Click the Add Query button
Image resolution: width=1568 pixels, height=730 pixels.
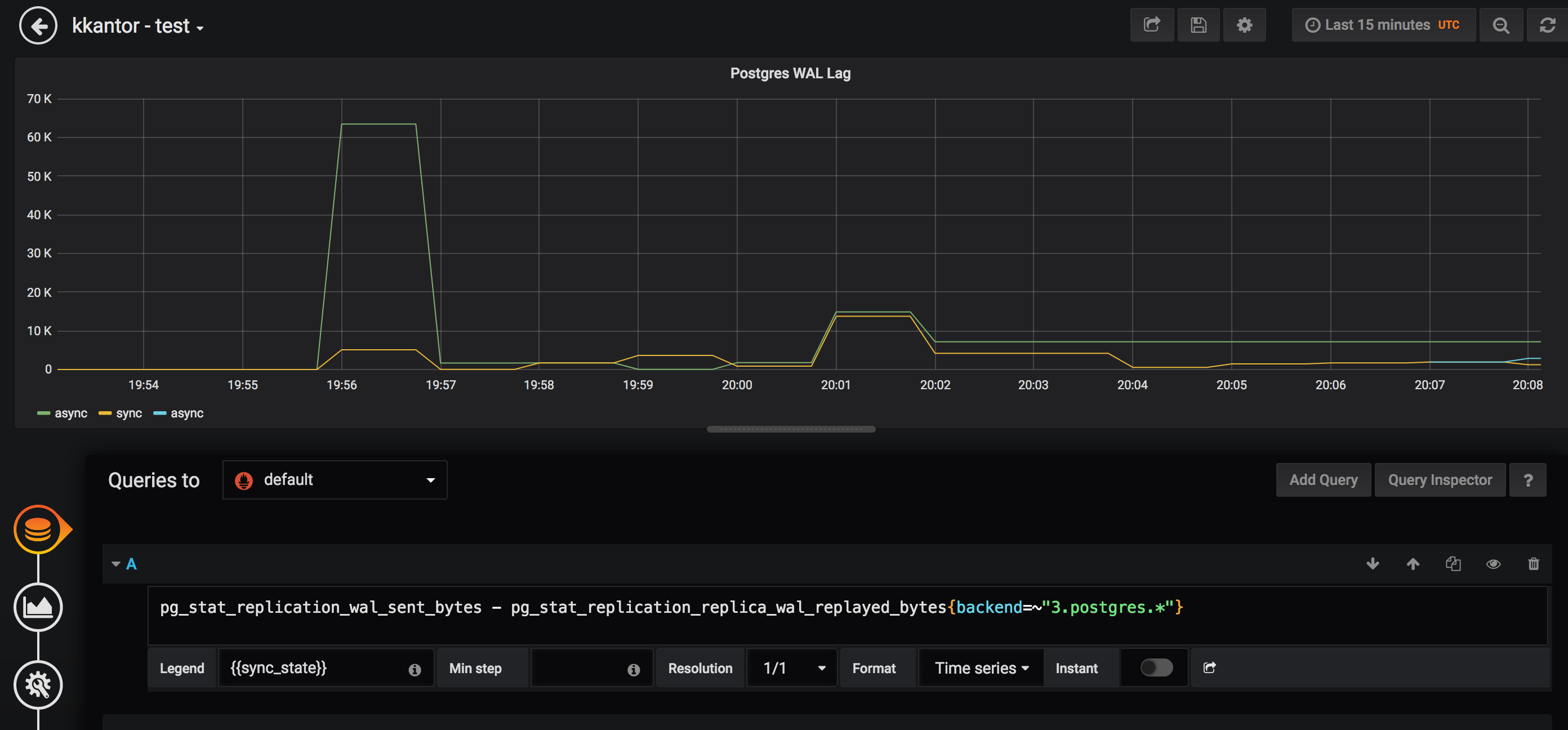pyautogui.click(x=1324, y=480)
